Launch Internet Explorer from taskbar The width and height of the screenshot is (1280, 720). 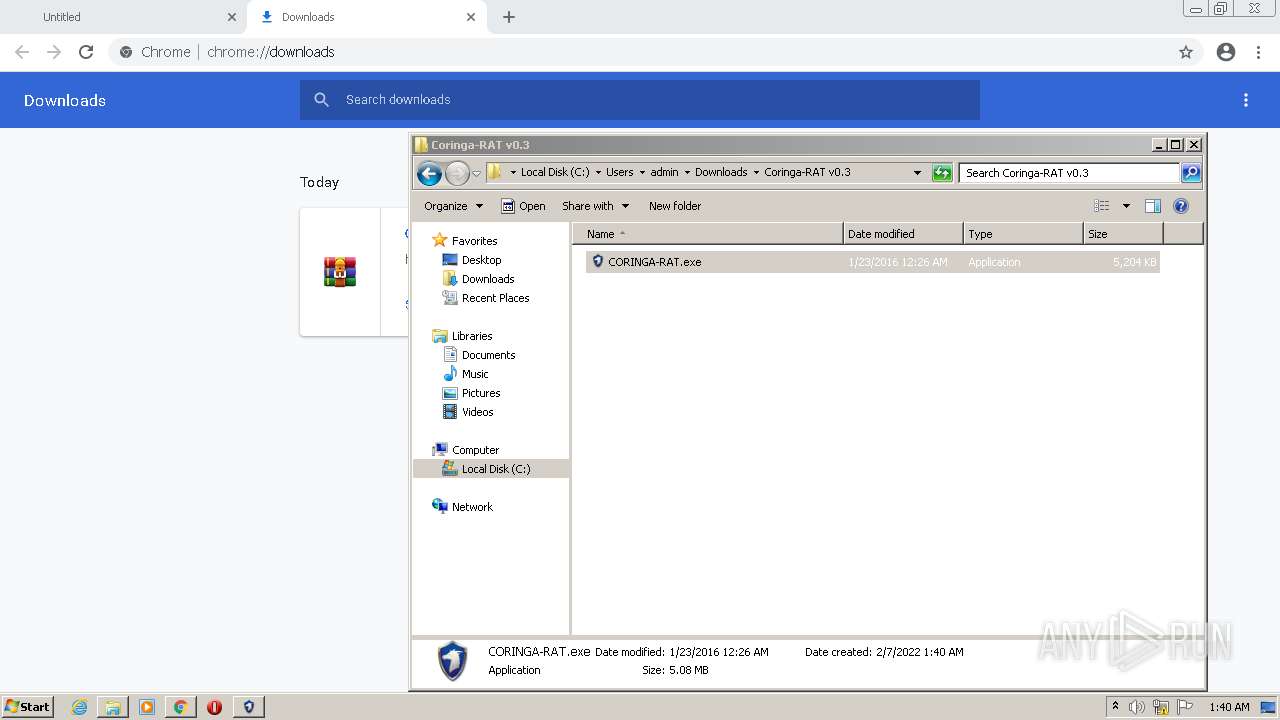coord(79,707)
